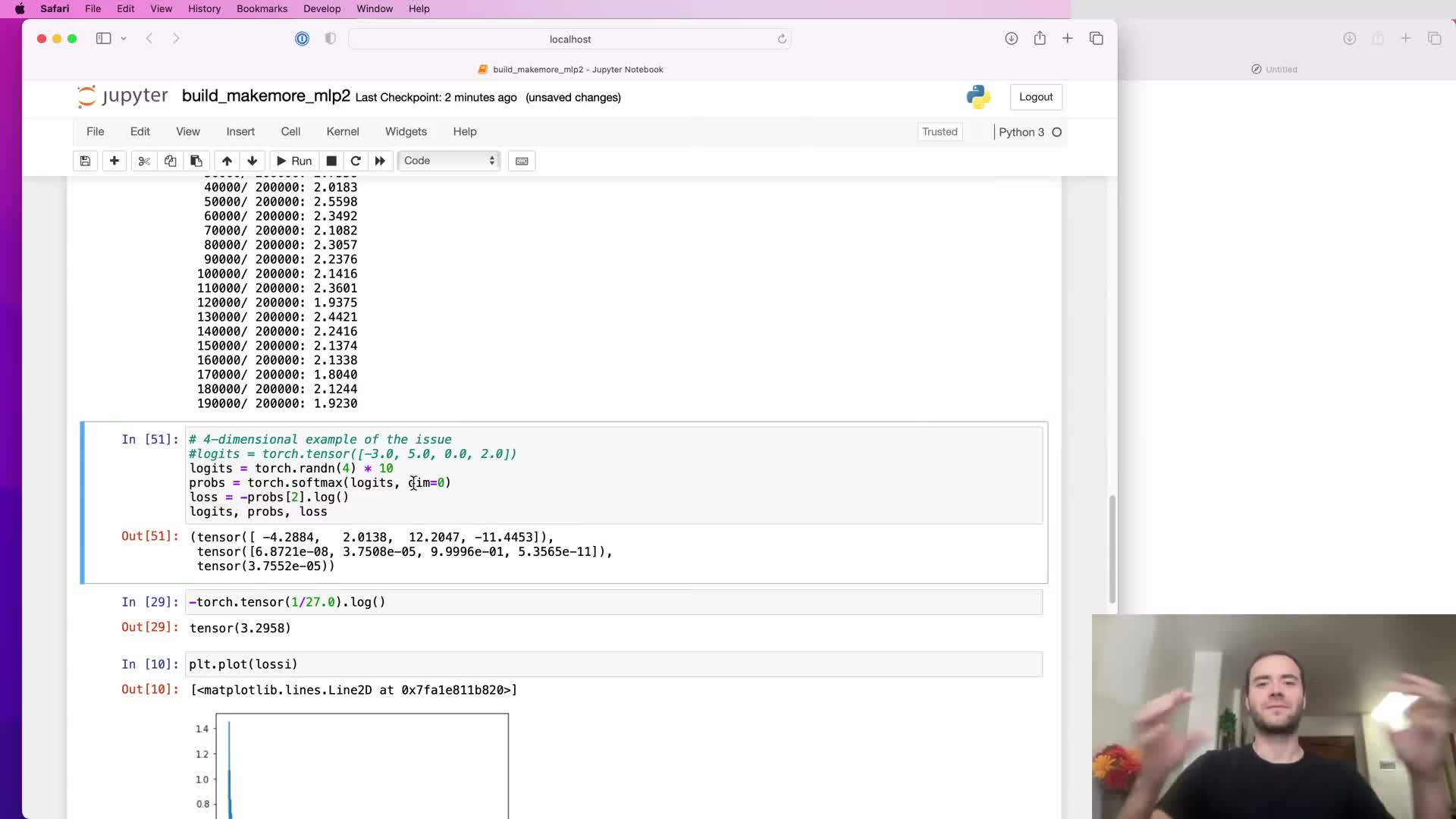
Task: Interrupt the kernel with the stop icon
Action: pyautogui.click(x=331, y=161)
